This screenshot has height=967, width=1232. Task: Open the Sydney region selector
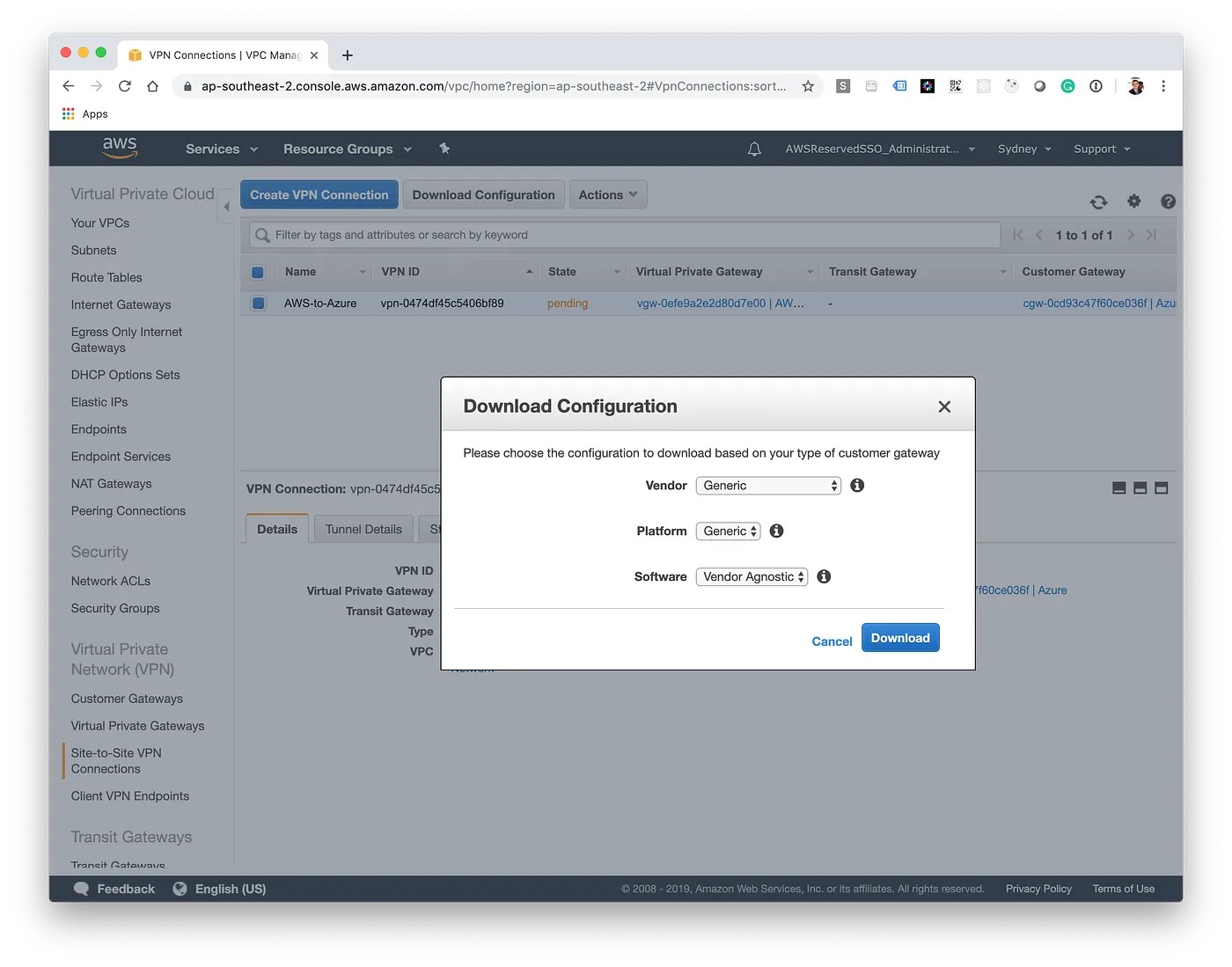[x=1024, y=149]
